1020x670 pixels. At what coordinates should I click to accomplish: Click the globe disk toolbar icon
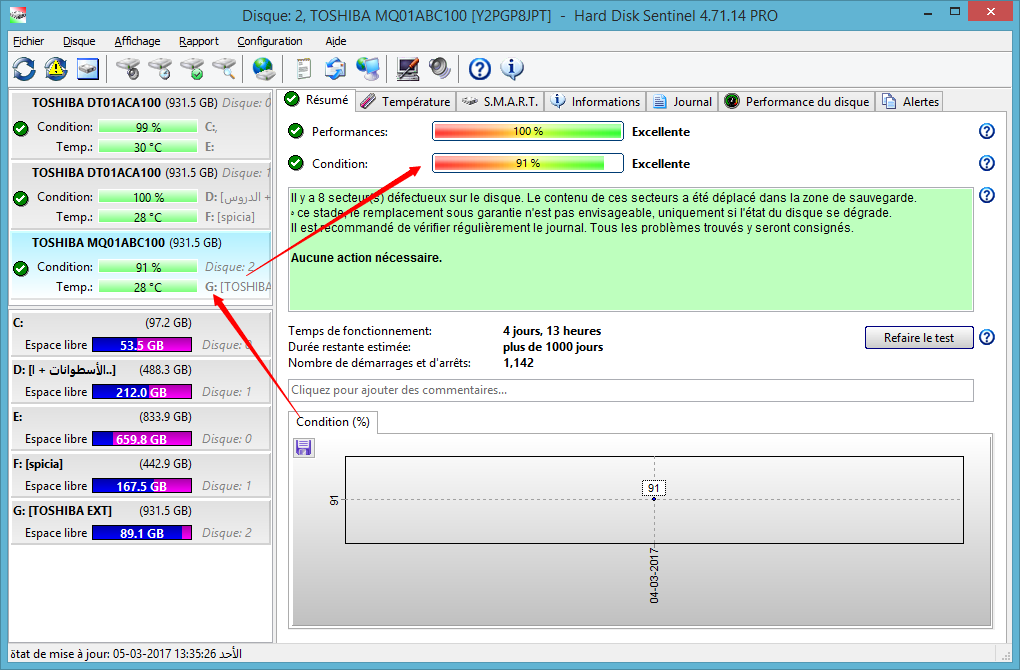coord(263,69)
